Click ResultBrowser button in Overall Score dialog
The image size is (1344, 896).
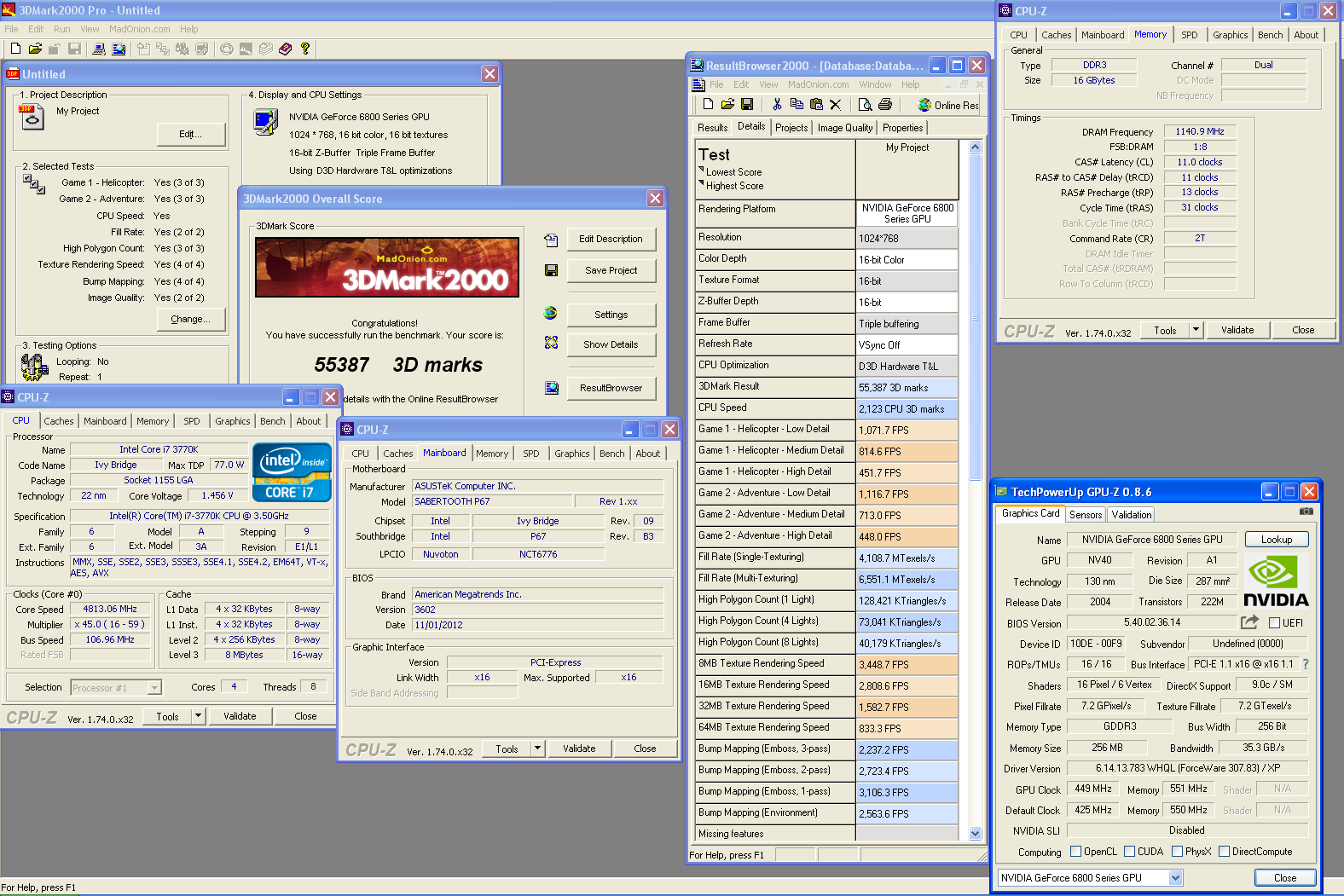[611, 388]
